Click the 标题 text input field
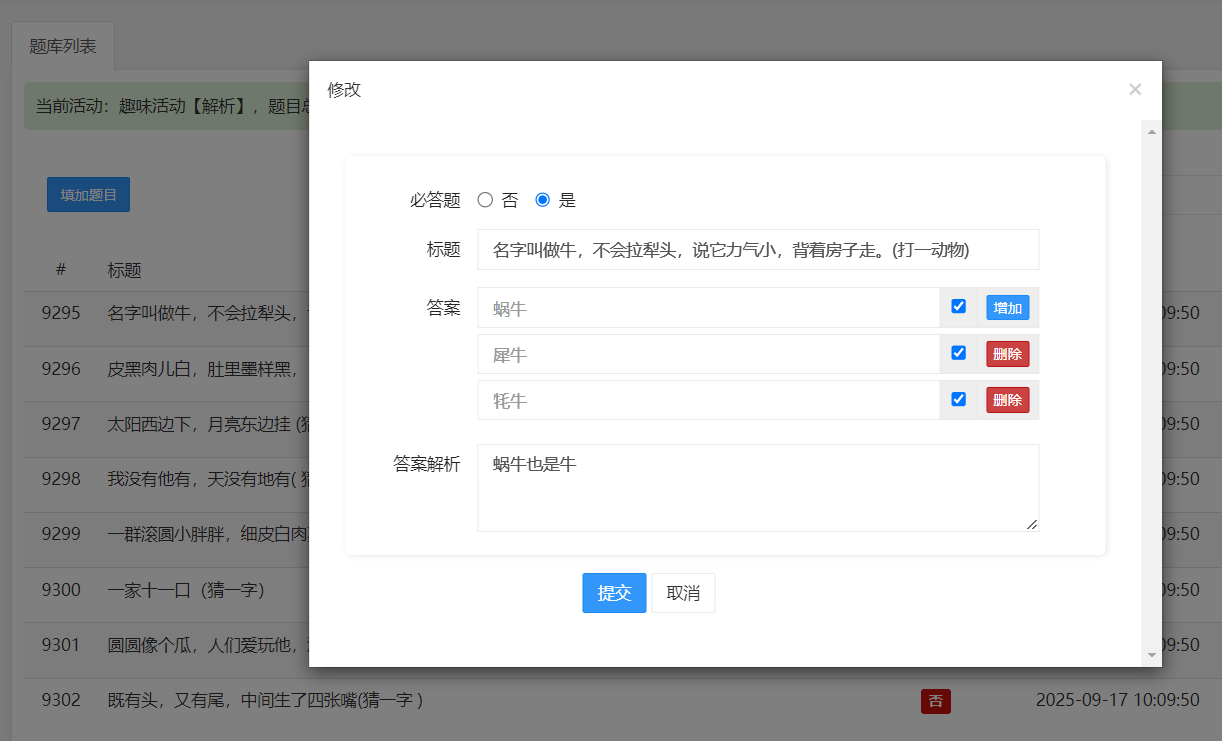Screen dimensions: 1222x741 [x=758, y=250]
